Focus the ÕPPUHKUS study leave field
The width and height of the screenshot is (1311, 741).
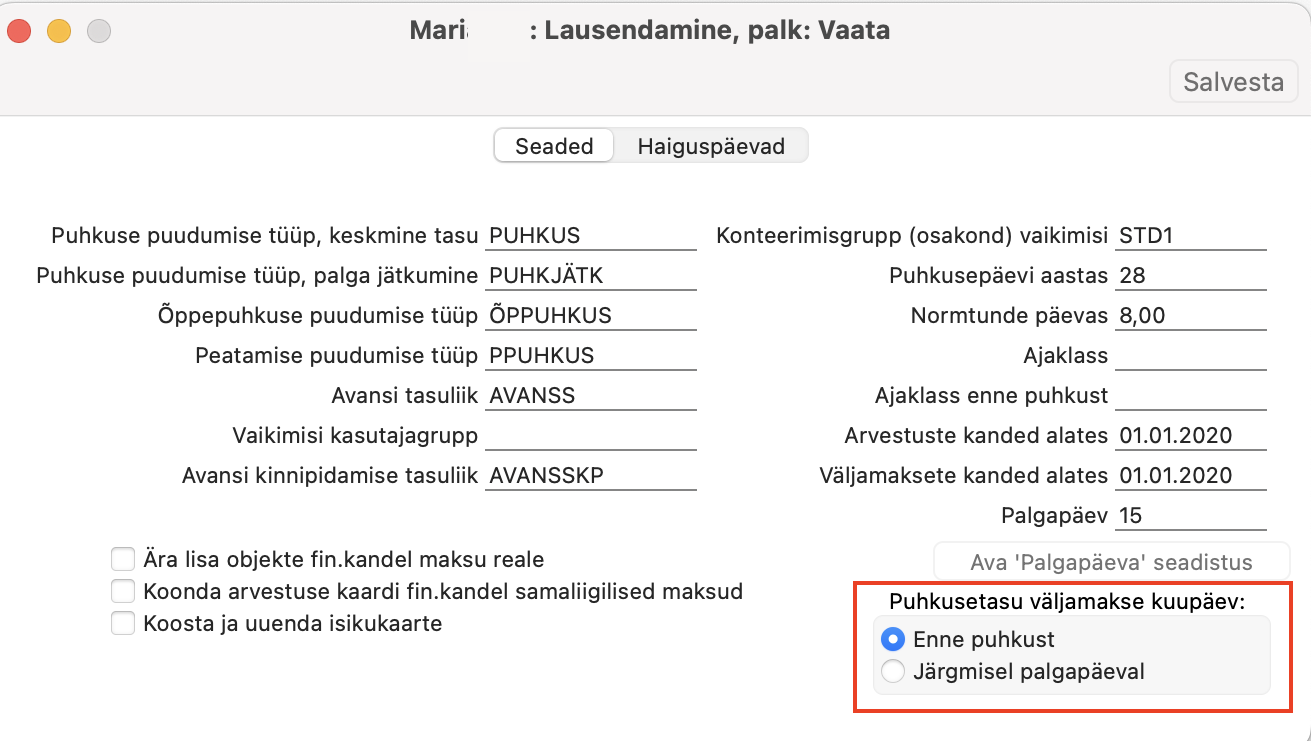(x=590, y=316)
